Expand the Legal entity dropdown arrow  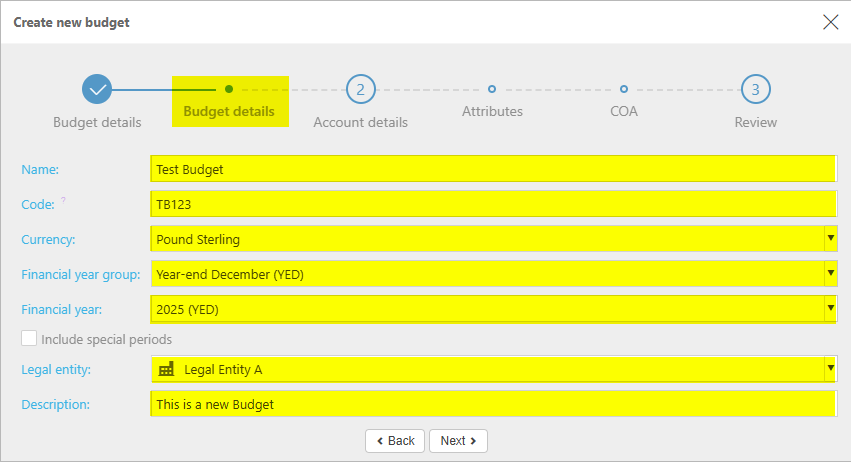point(830,370)
